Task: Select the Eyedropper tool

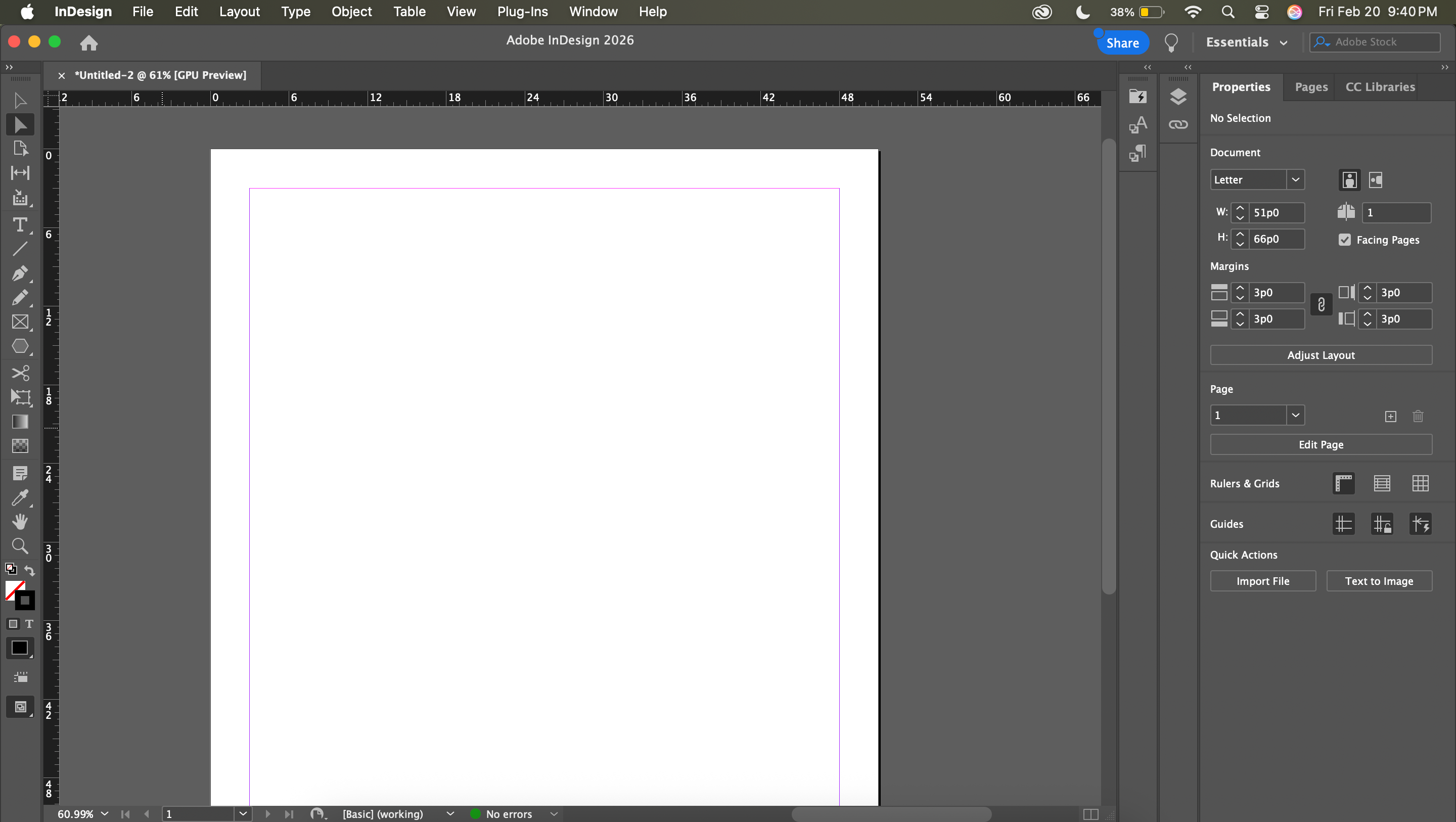Action: 20,497
